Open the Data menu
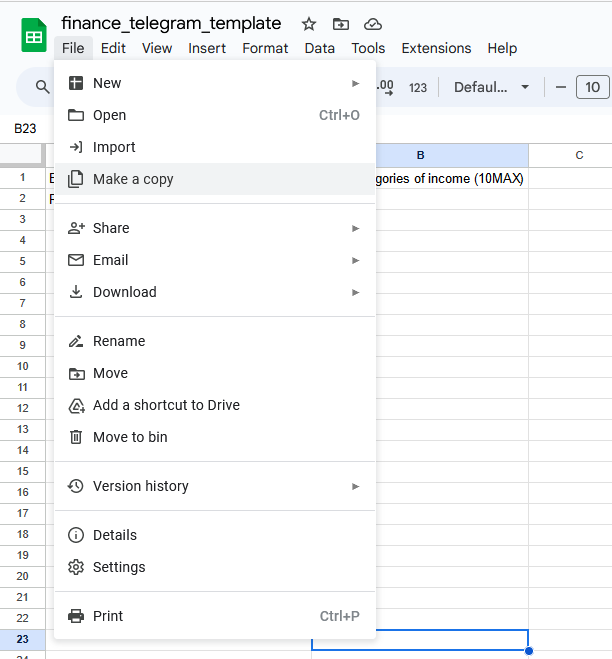 pos(319,48)
